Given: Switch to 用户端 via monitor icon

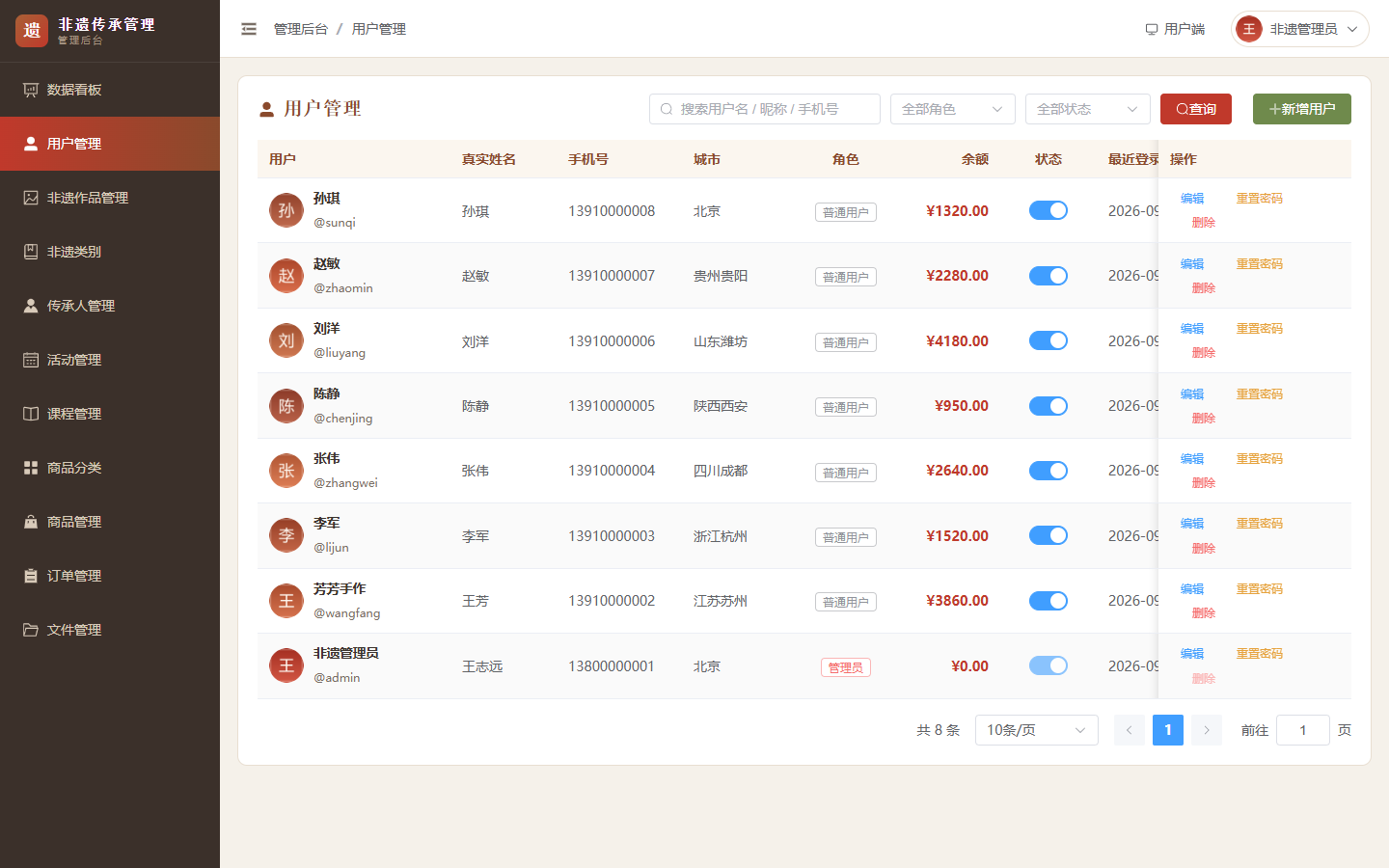Looking at the screenshot, I should (1152, 29).
